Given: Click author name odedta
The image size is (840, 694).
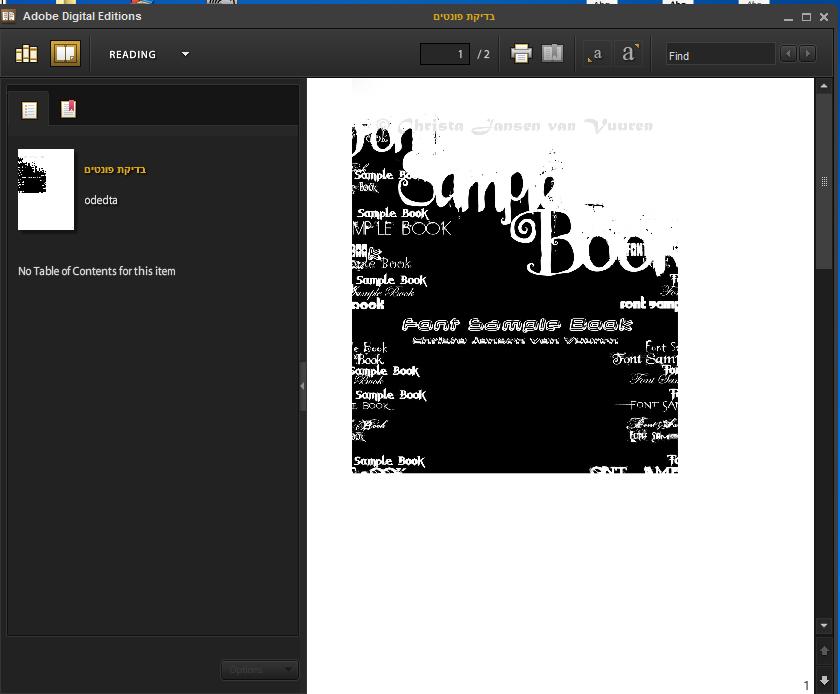Looking at the screenshot, I should [x=101, y=200].
